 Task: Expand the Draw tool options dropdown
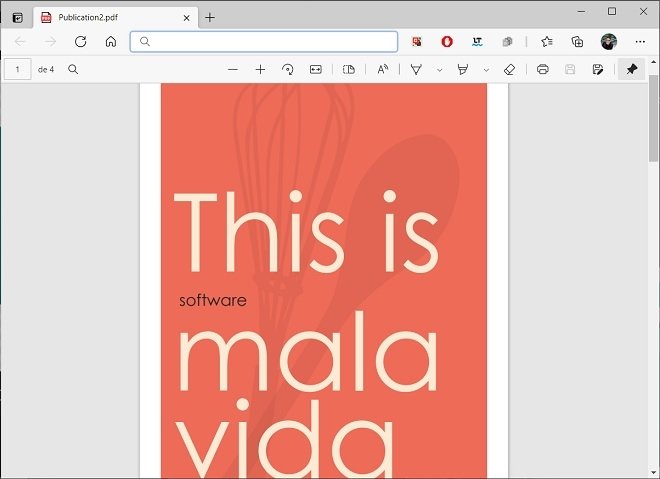[439, 70]
